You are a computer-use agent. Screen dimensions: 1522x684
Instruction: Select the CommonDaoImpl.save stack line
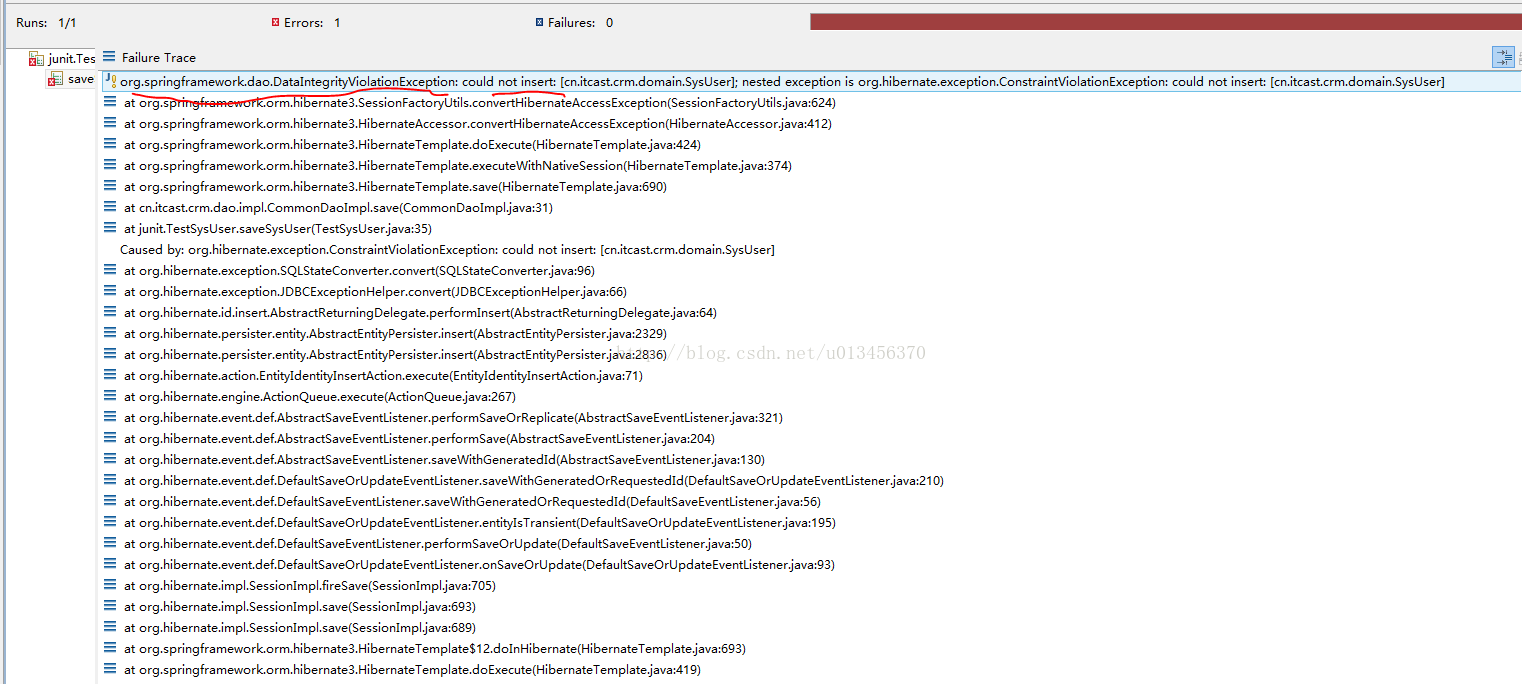(338, 208)
